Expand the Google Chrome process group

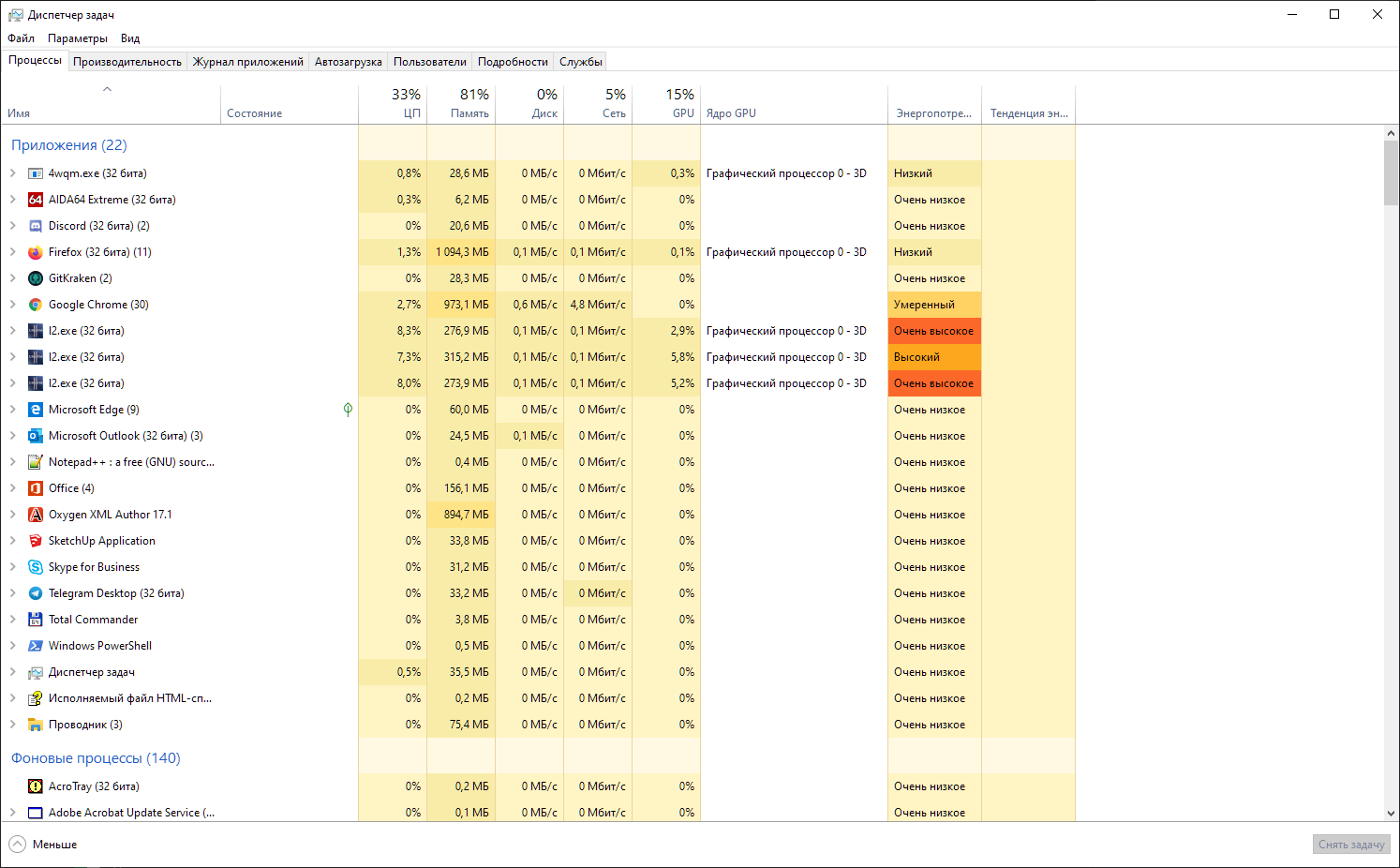click(12, 305)
